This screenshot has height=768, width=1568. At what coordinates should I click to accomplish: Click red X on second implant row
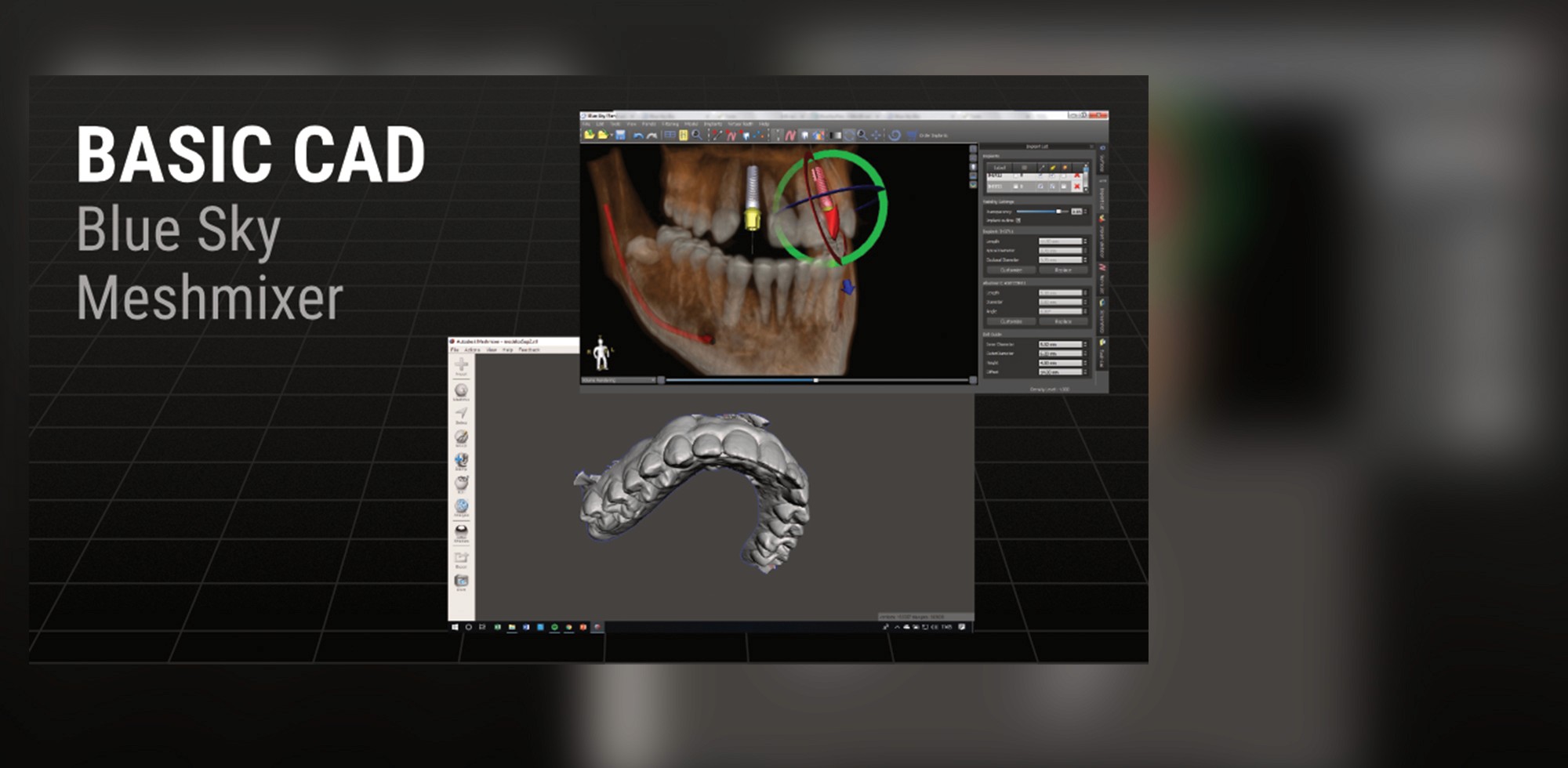1076,187
